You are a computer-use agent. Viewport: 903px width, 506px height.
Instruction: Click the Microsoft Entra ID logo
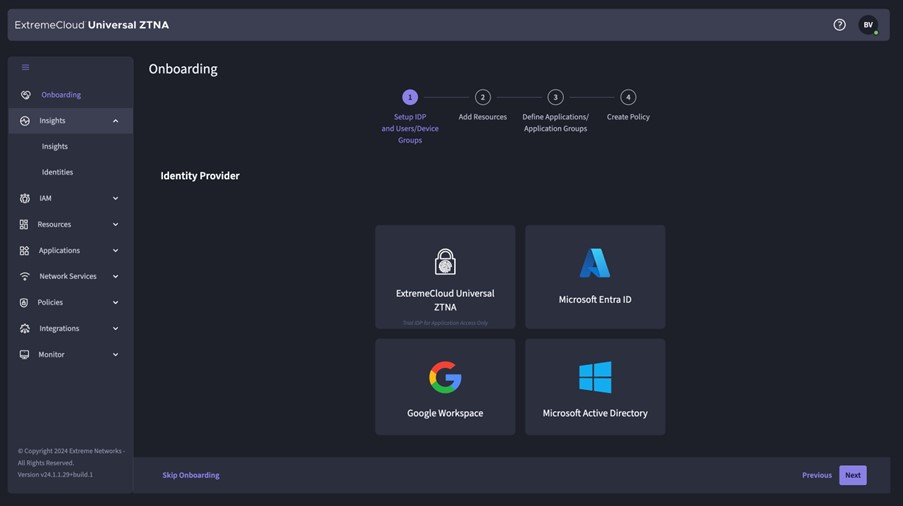coord(595,263)
